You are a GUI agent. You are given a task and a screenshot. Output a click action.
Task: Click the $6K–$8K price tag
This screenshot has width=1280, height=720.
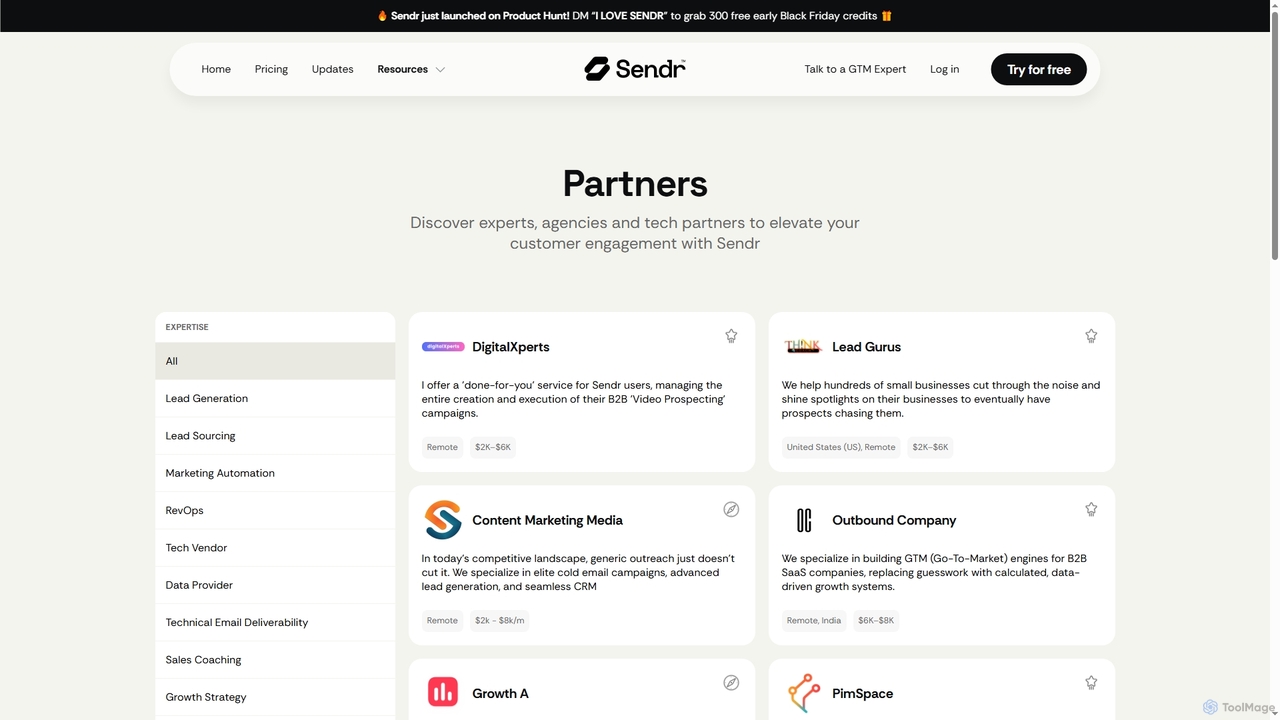pyautogui.click(x=876, y=620)
